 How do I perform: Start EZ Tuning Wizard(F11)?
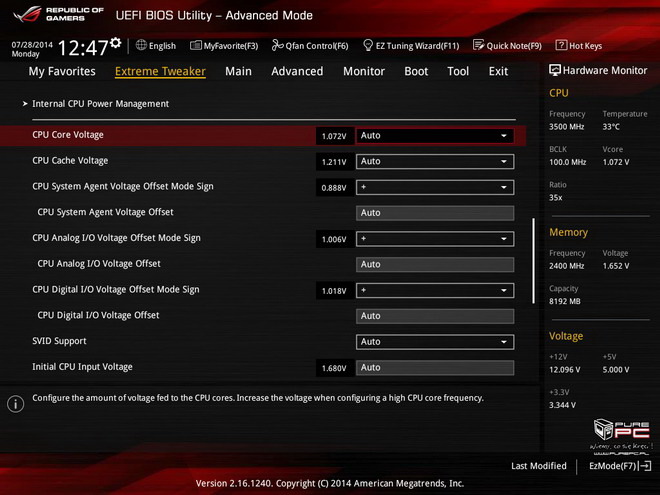click(x=411, y=45)
